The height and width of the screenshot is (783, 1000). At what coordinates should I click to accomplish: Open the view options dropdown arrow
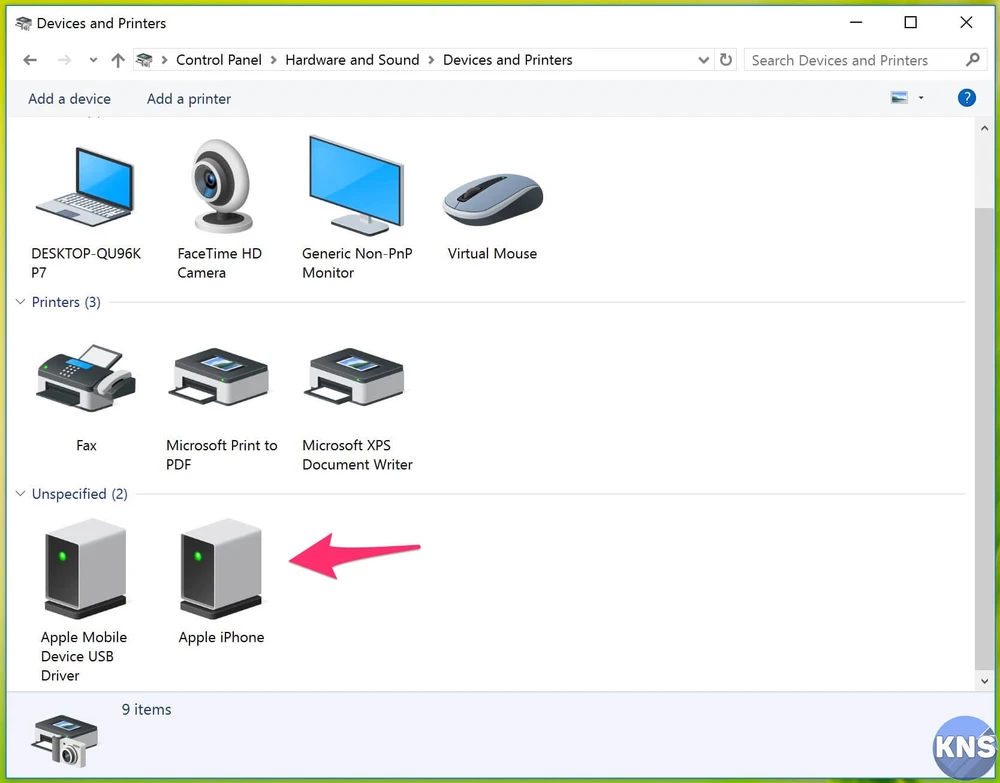921,98
